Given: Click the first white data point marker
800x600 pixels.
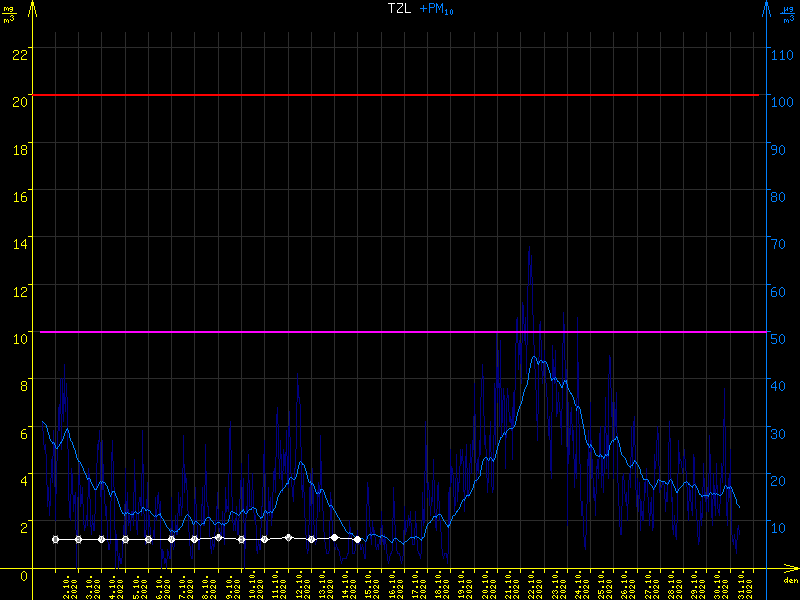Looking at the screenshot, I should coord(55,539).
